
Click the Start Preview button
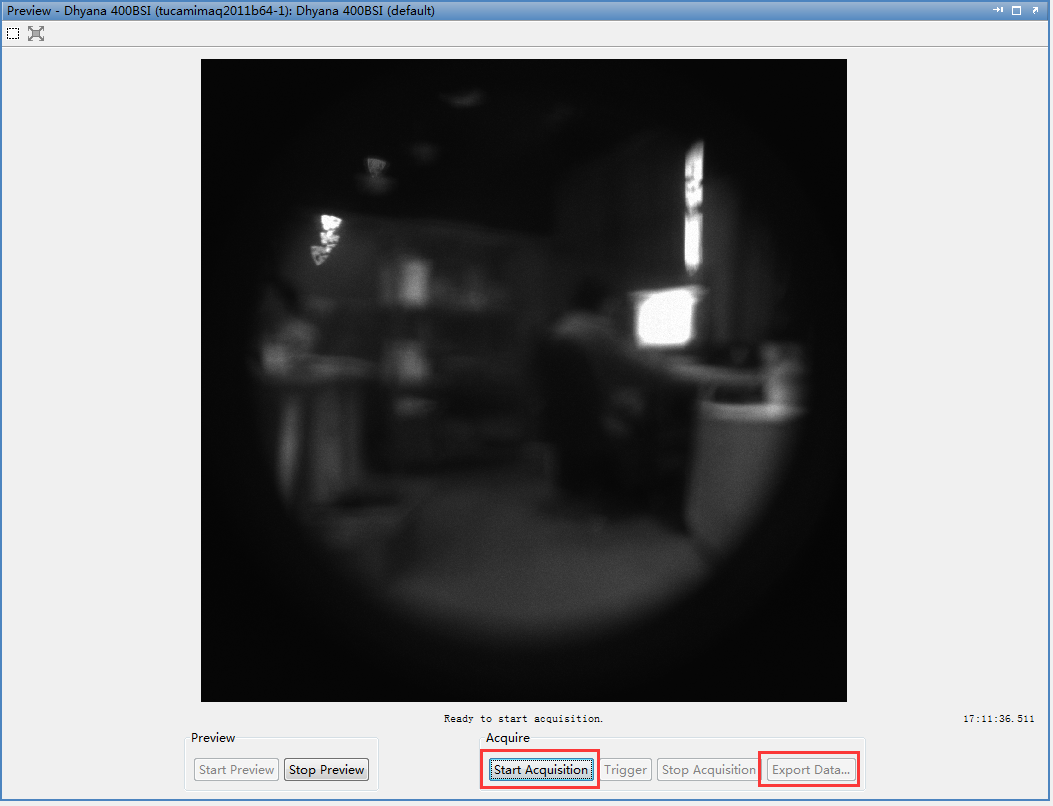236,770
